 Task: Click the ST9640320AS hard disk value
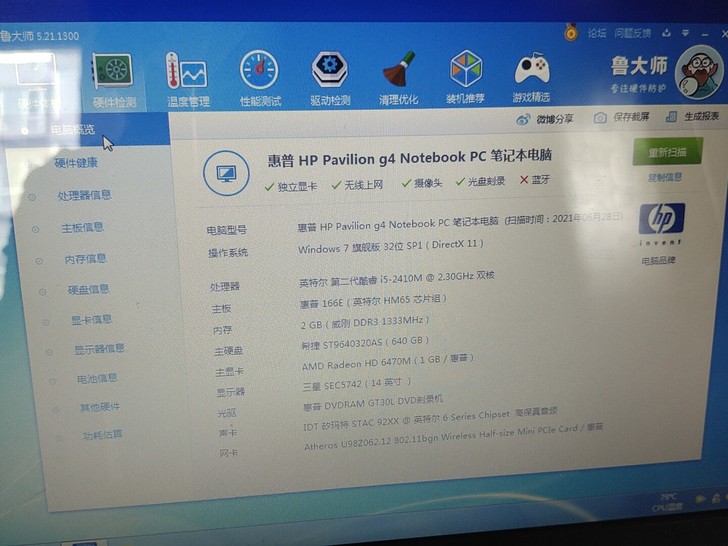coord(365,343)
